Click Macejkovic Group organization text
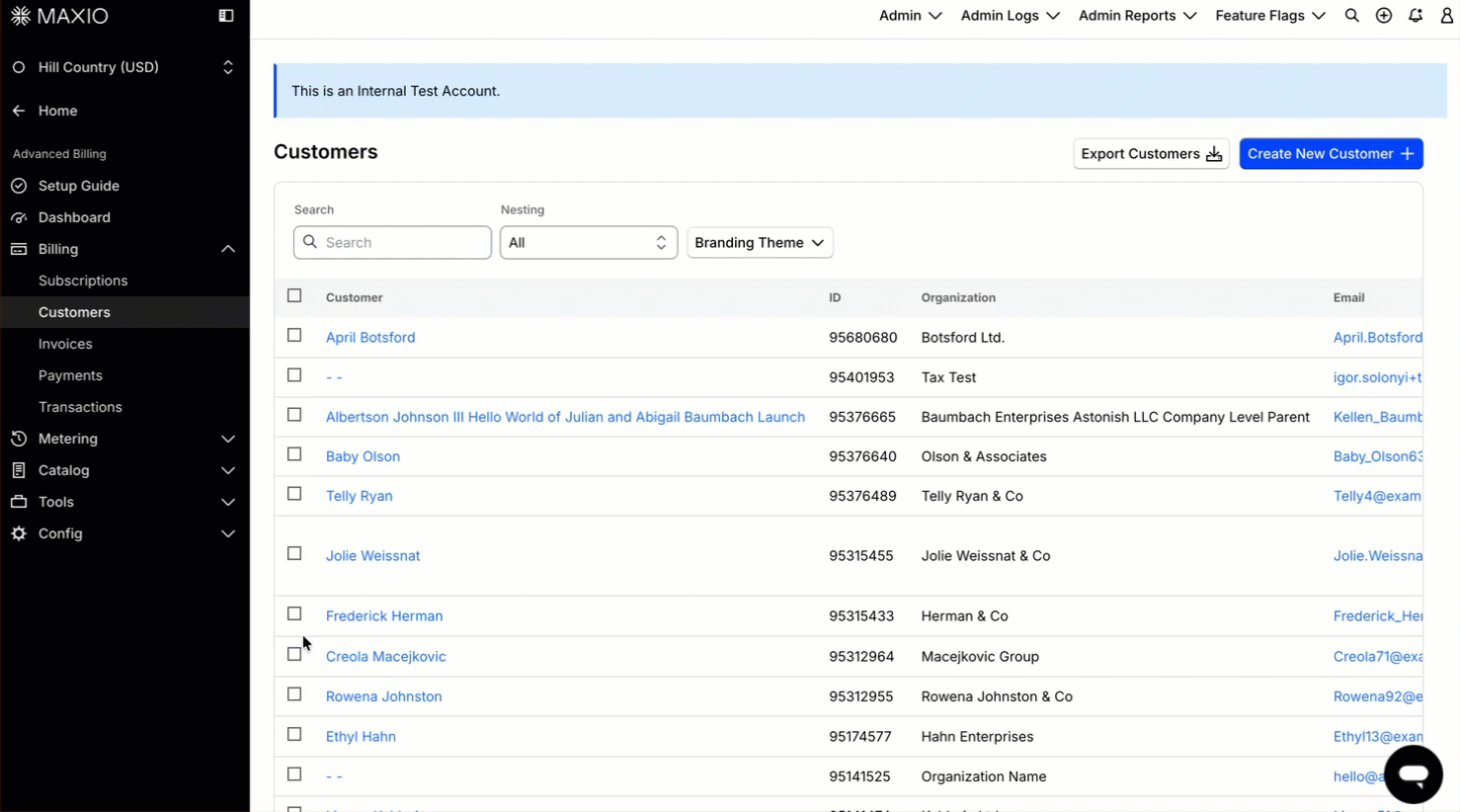Image resolution: width=1460 pixels, height=812 pixels. 980,657
